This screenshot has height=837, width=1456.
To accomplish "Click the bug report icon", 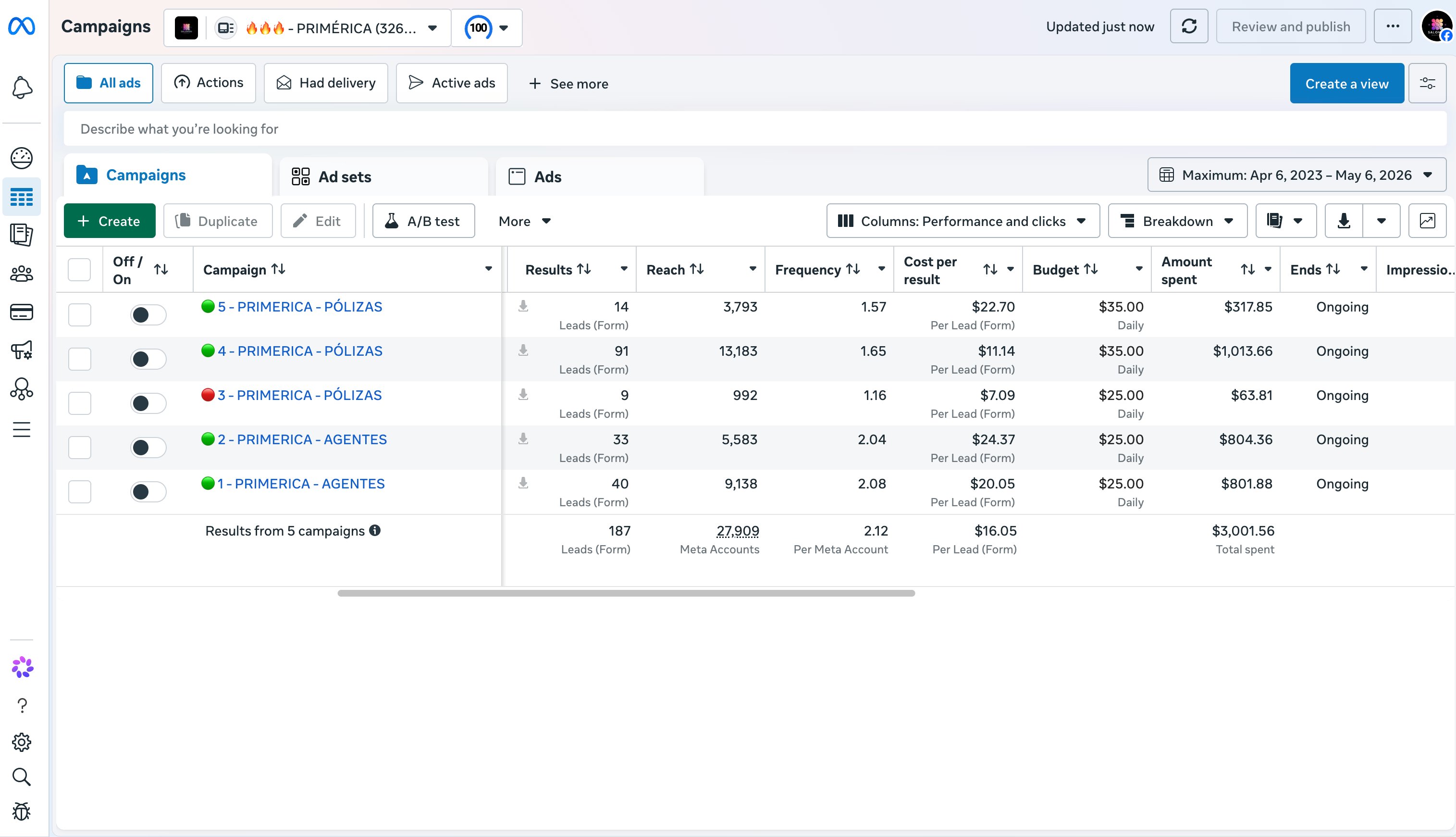I will [x=22, y=812].
